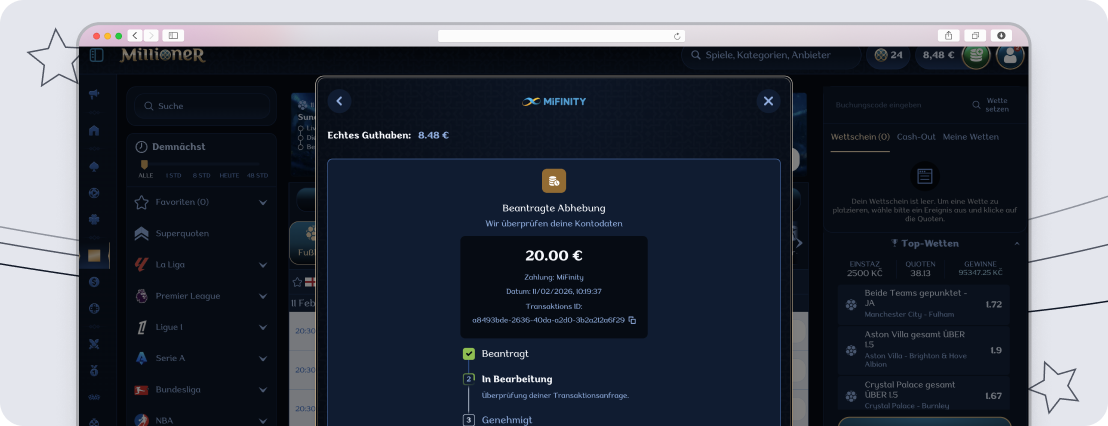1108x426 pixels.
Task: Switch to the Meine Wetten tab
Action: 971,137
